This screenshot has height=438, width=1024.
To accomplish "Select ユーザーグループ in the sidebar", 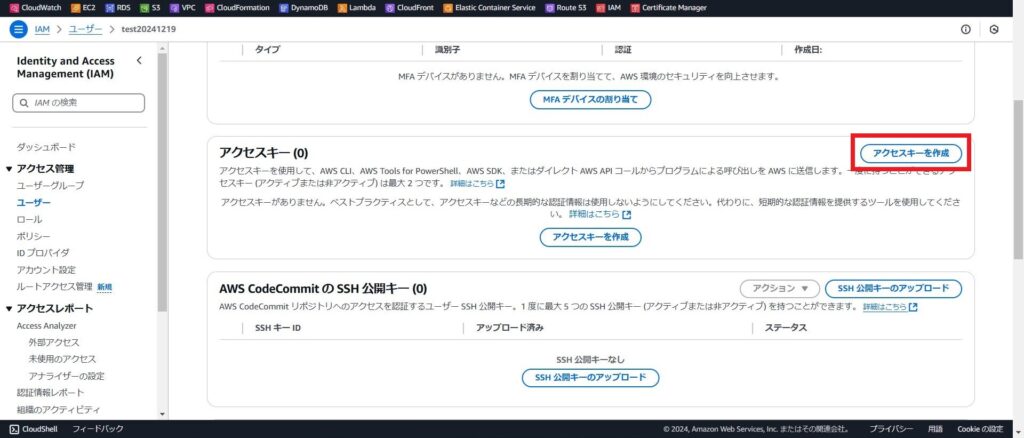I will pyautogui.click(x=50, y=186).
